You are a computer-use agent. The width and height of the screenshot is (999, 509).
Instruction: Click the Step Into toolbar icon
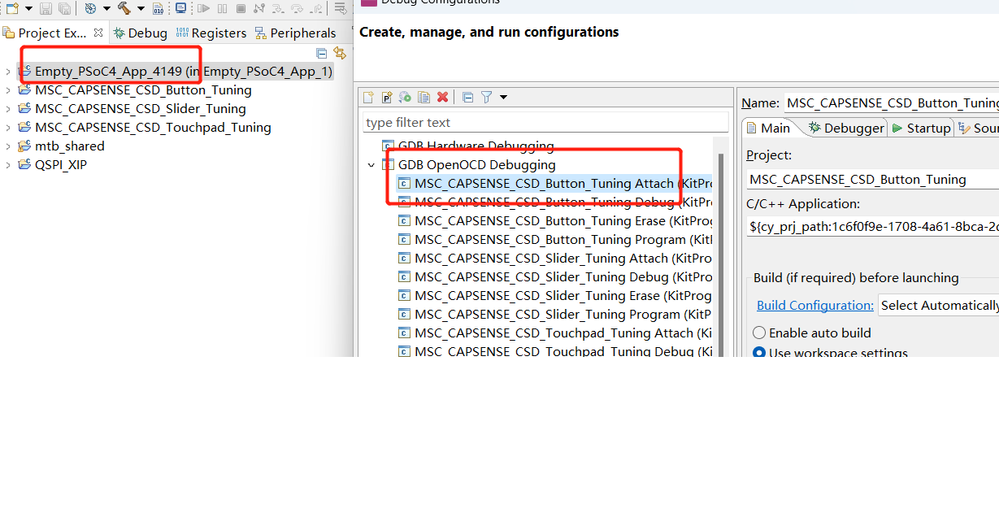[x=278, y=8]
